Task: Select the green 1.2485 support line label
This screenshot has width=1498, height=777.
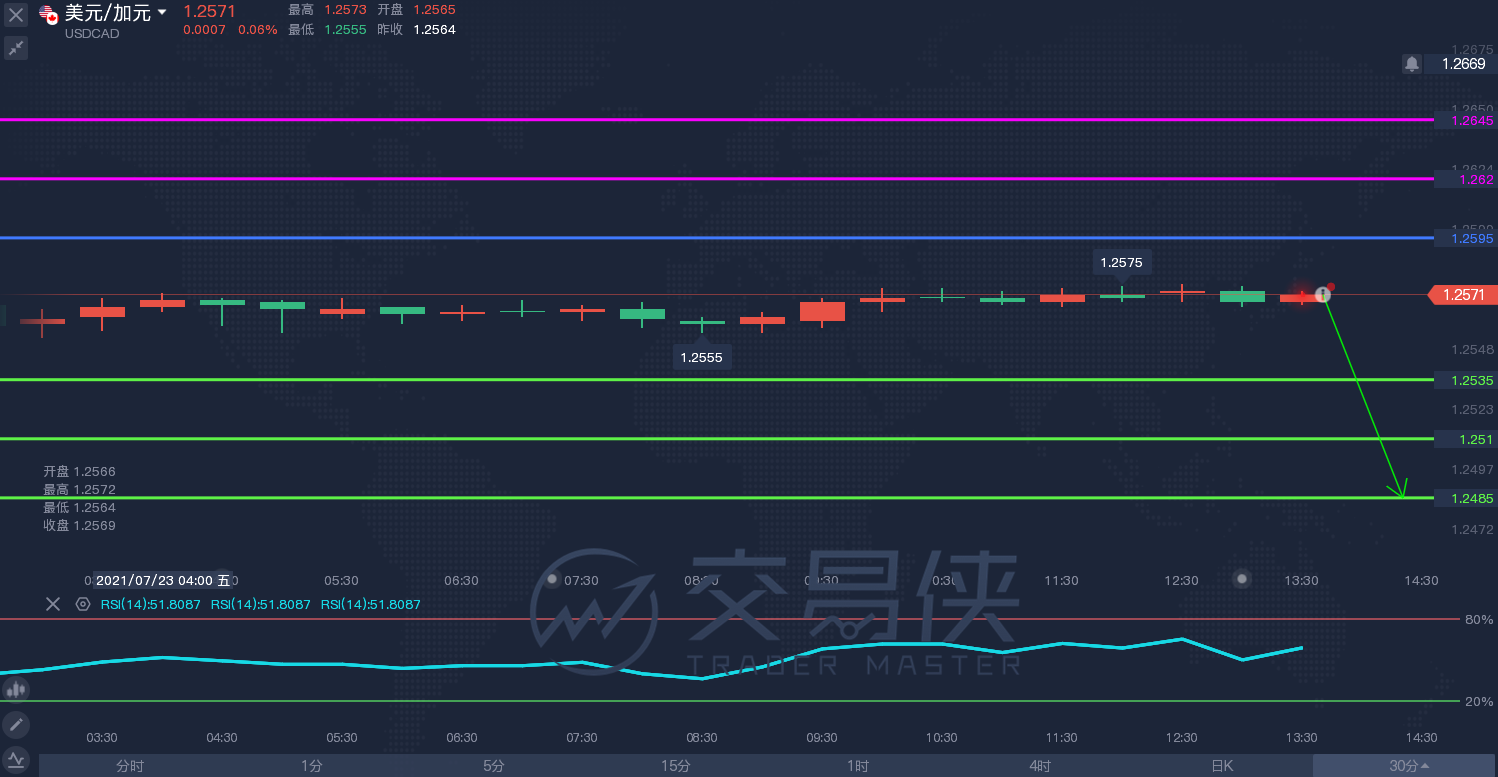Action: pyautogui.click(x=1465, y=498)
